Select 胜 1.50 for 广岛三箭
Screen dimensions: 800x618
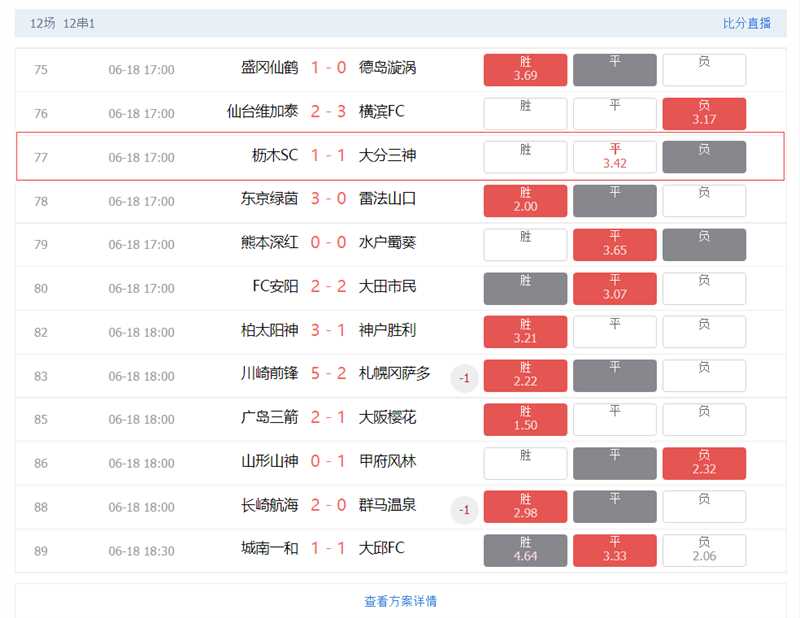click(x=525, y=419)
